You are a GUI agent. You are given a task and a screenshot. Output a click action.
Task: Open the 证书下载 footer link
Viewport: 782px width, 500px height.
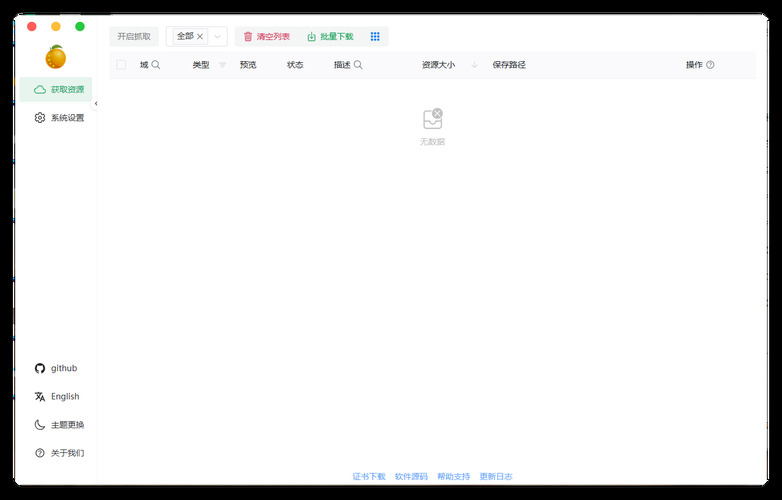pyautogui.click(x=368, y=477)
